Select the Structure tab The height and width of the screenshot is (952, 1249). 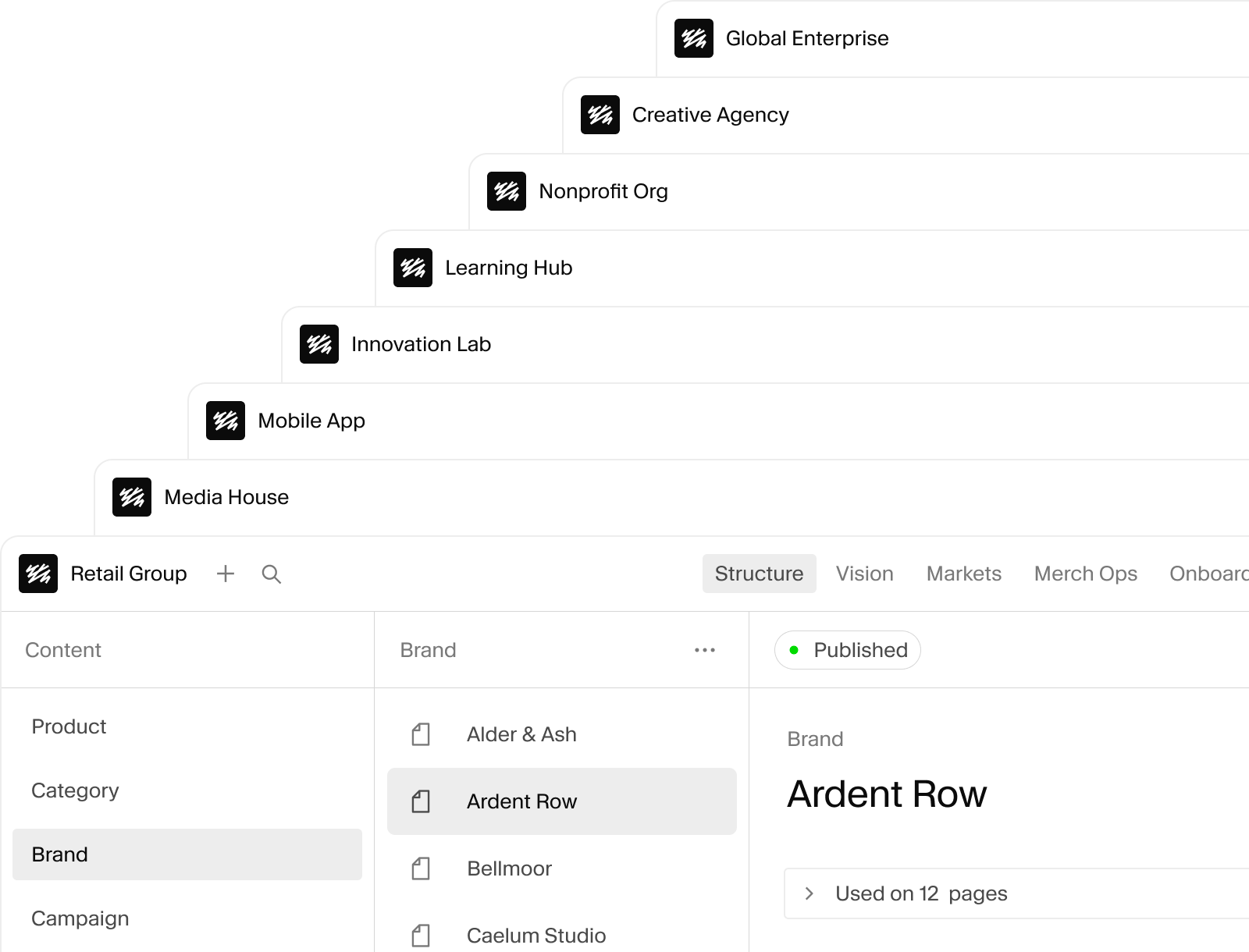point(760,574)
